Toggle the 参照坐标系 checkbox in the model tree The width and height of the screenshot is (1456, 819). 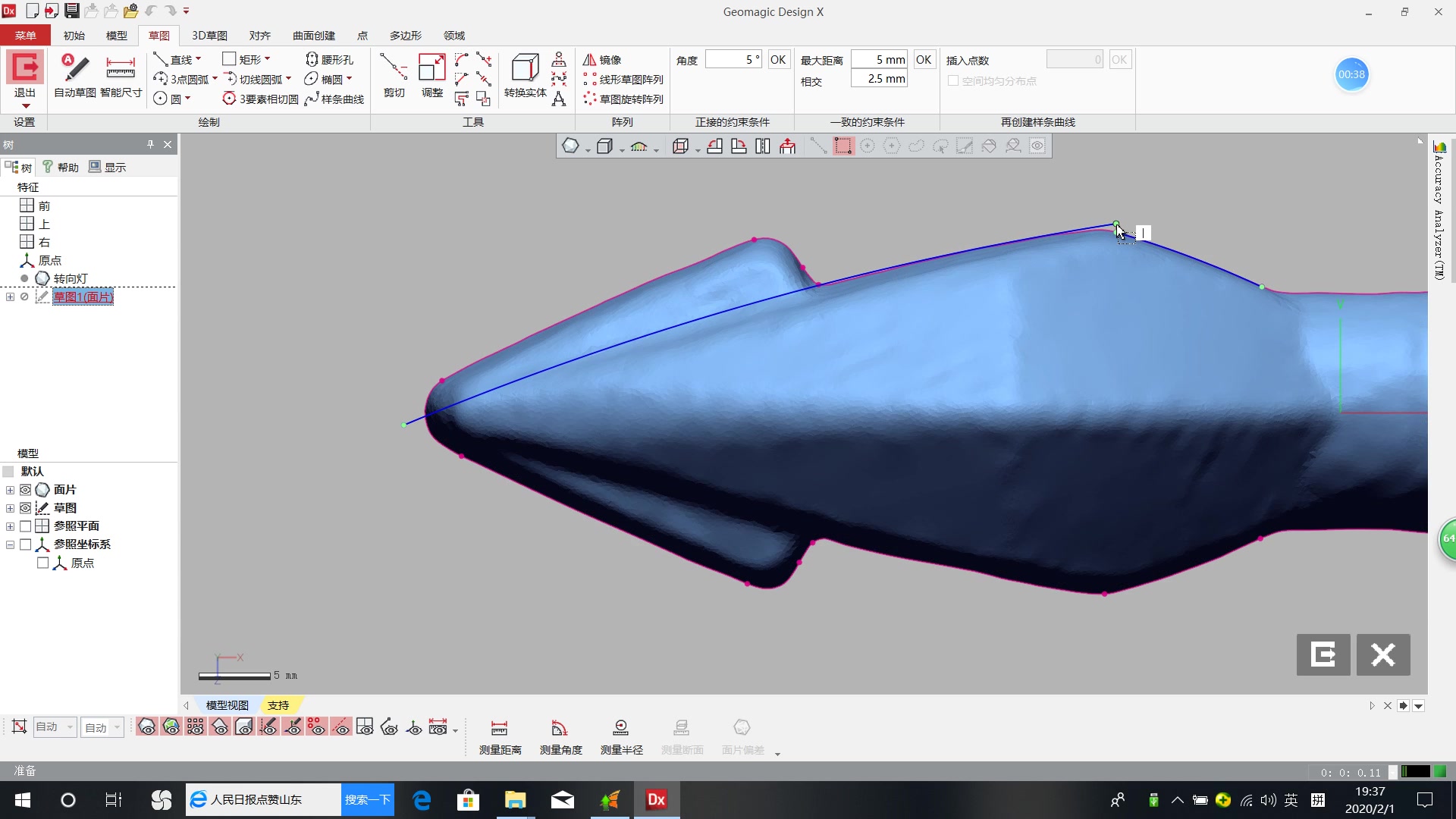click(x=26, y=544)
